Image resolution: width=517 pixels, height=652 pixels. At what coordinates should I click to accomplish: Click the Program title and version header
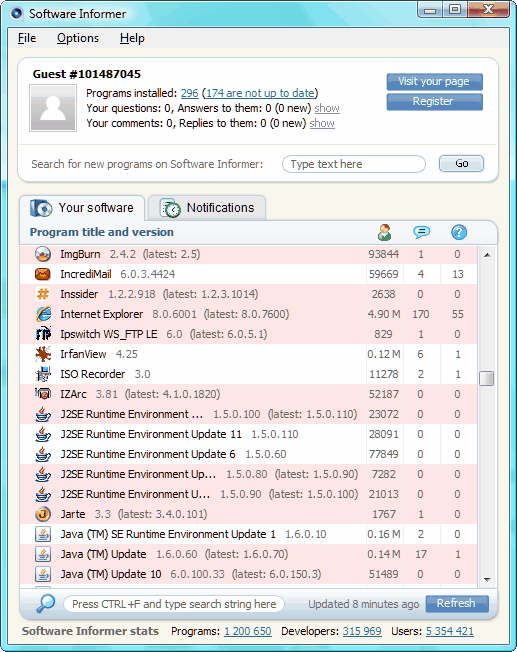tap(101, 232)
